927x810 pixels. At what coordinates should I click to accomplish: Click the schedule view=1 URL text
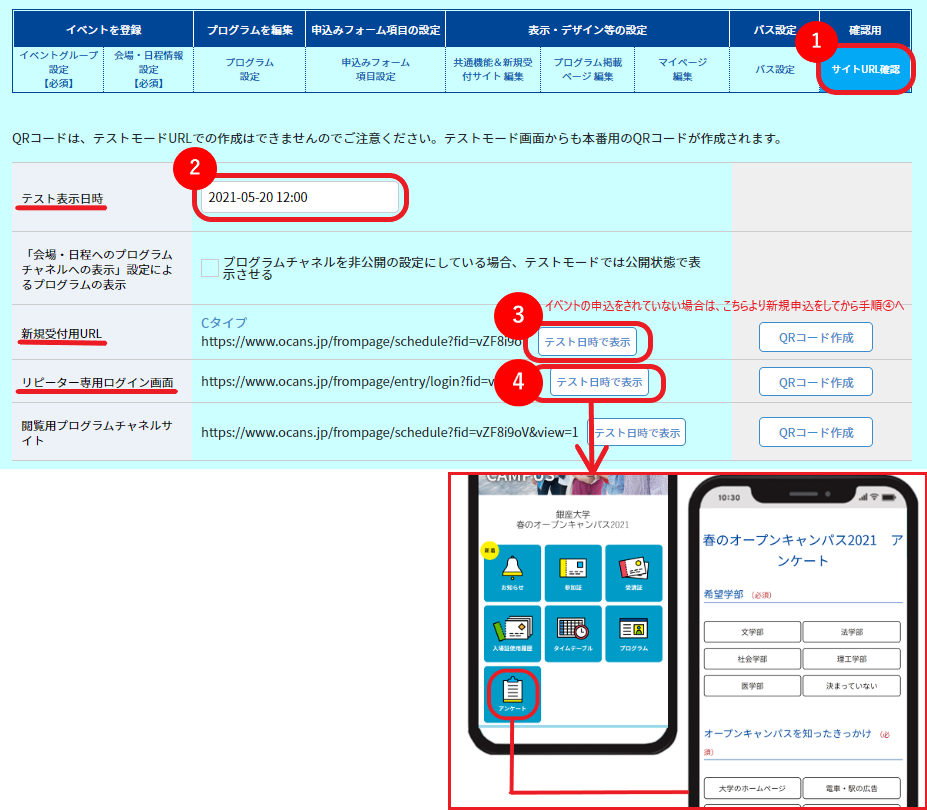(390, 432)
